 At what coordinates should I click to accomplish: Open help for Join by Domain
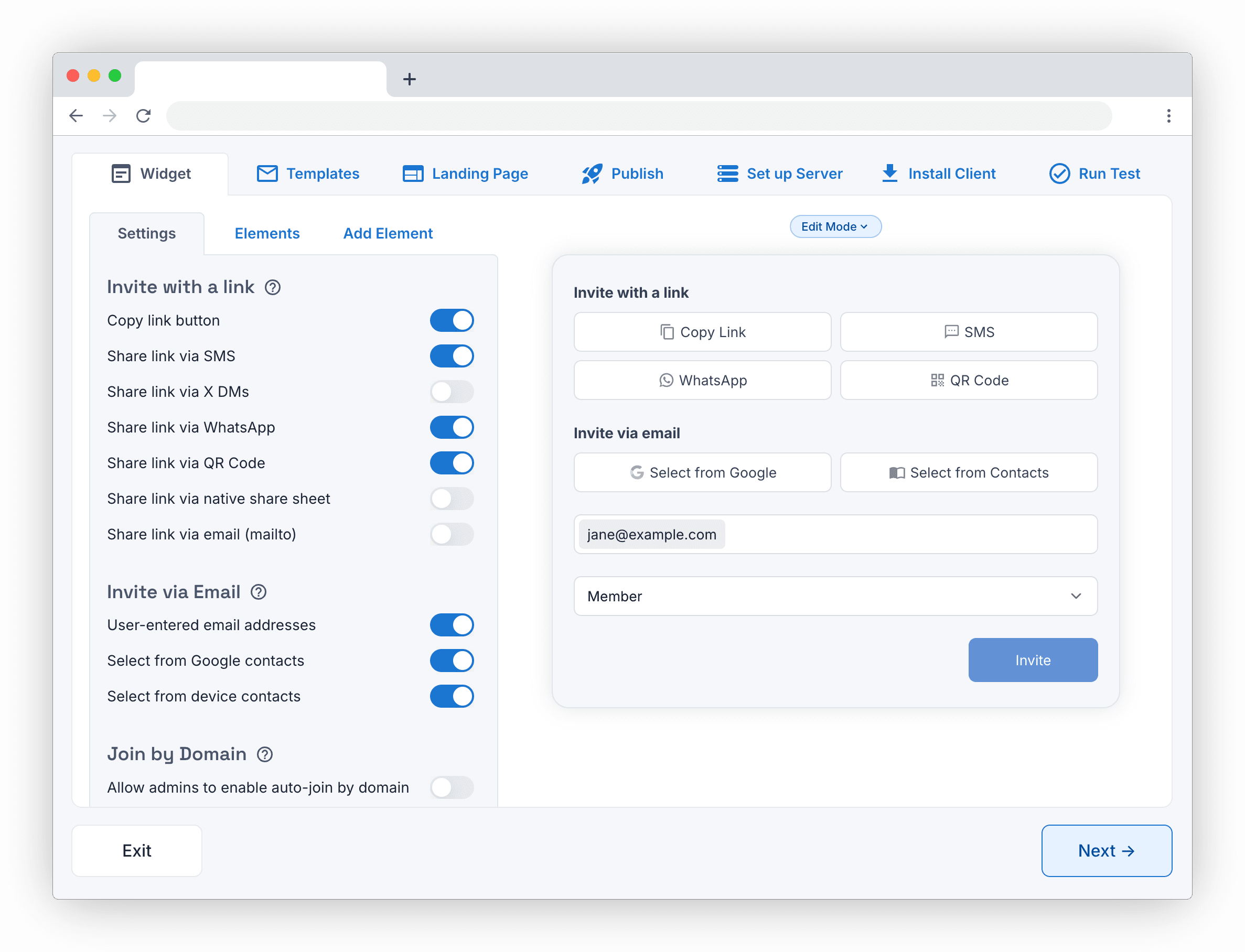click(x=264, y=754)
